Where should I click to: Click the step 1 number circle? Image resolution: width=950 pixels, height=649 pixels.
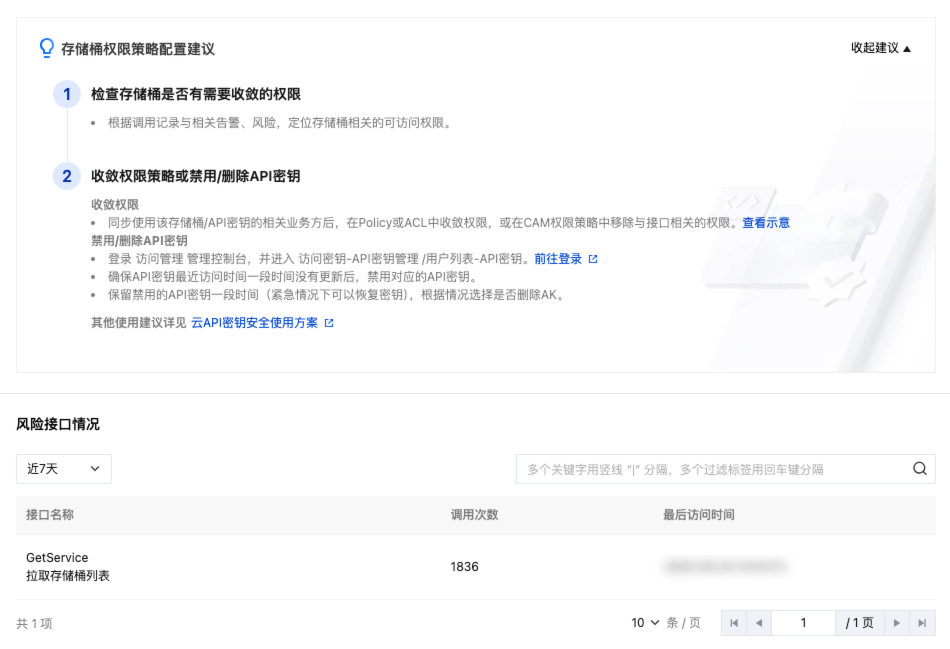click(x=67, y=94)
